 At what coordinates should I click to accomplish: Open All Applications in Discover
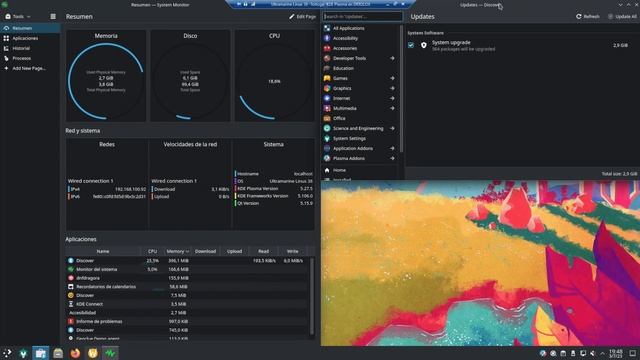coord(360,28)
